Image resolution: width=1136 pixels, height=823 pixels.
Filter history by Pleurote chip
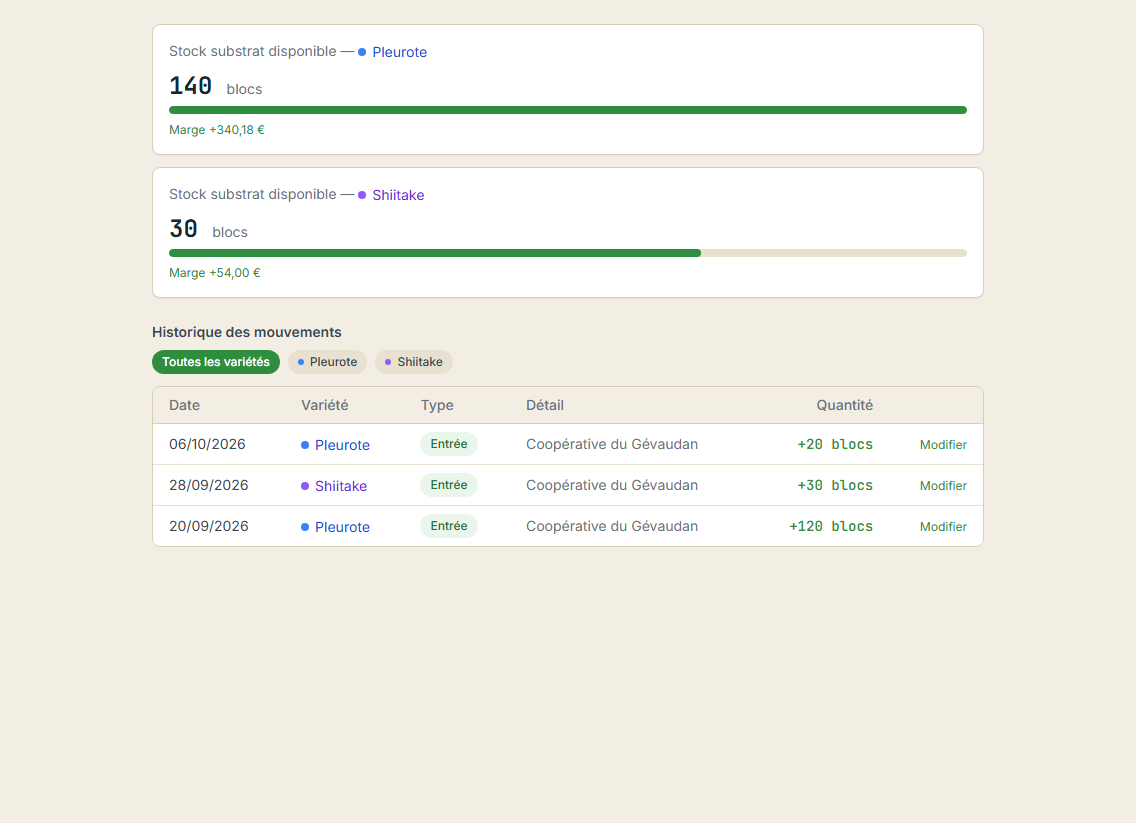327,362
